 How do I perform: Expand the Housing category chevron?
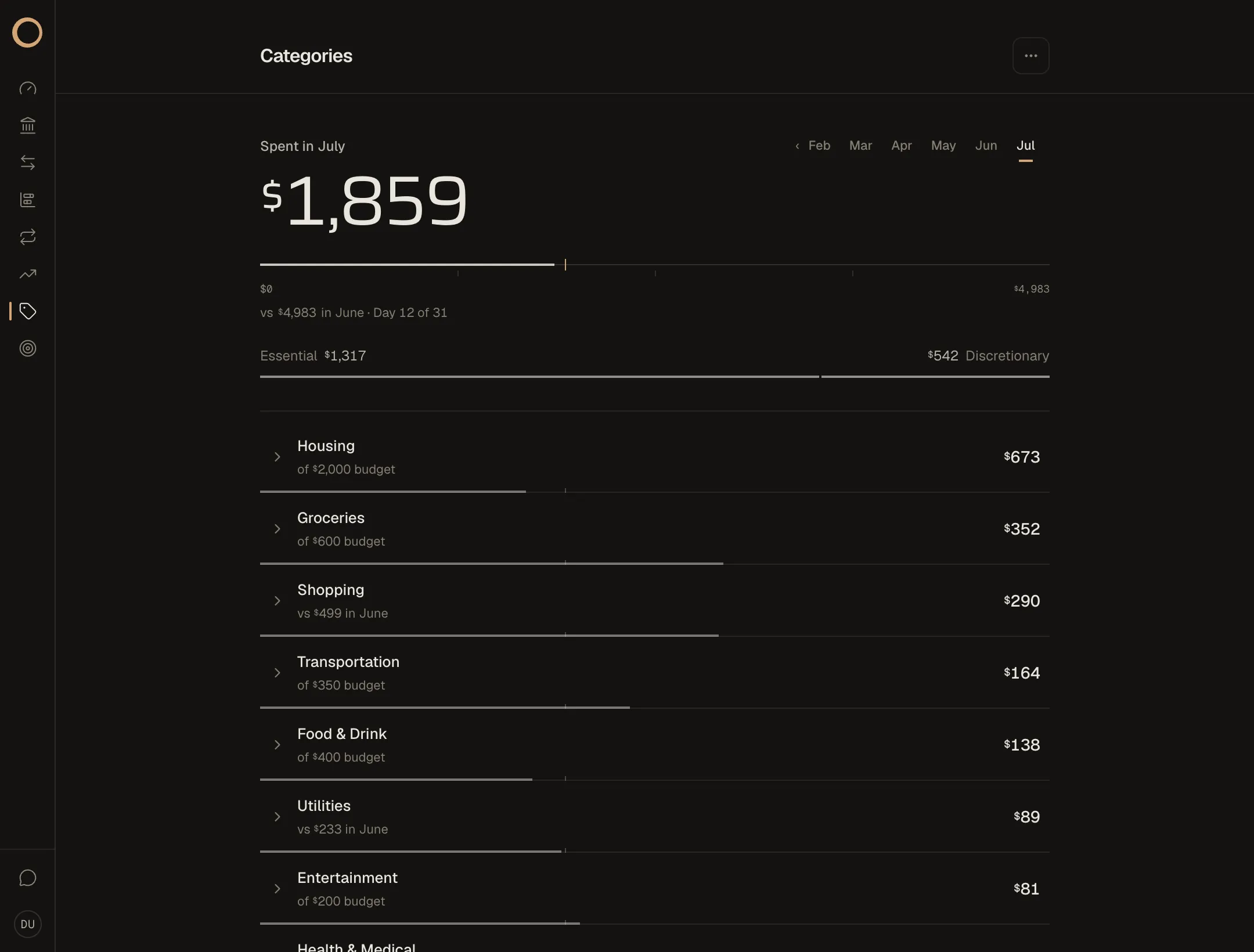tap(278, 457)
